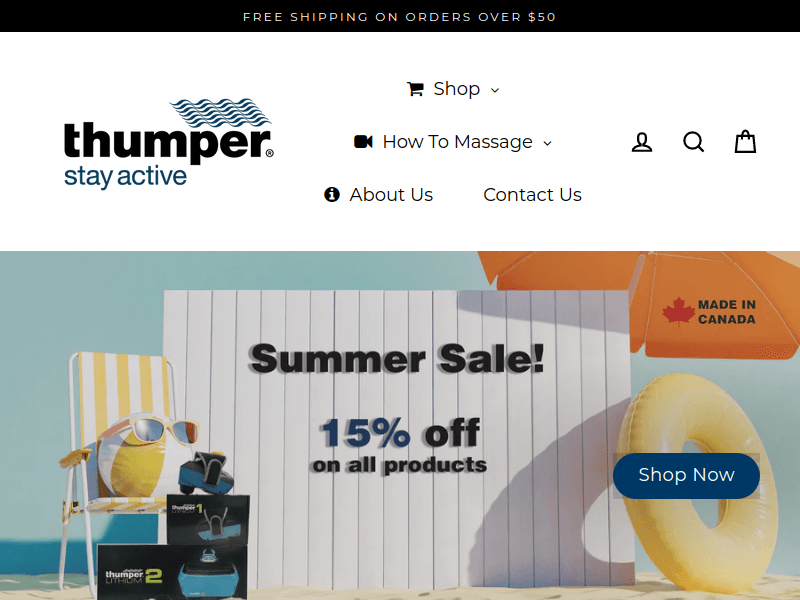Open the search magnifier icon
Screen dimensions: 800x600
(x=693, y=142)
